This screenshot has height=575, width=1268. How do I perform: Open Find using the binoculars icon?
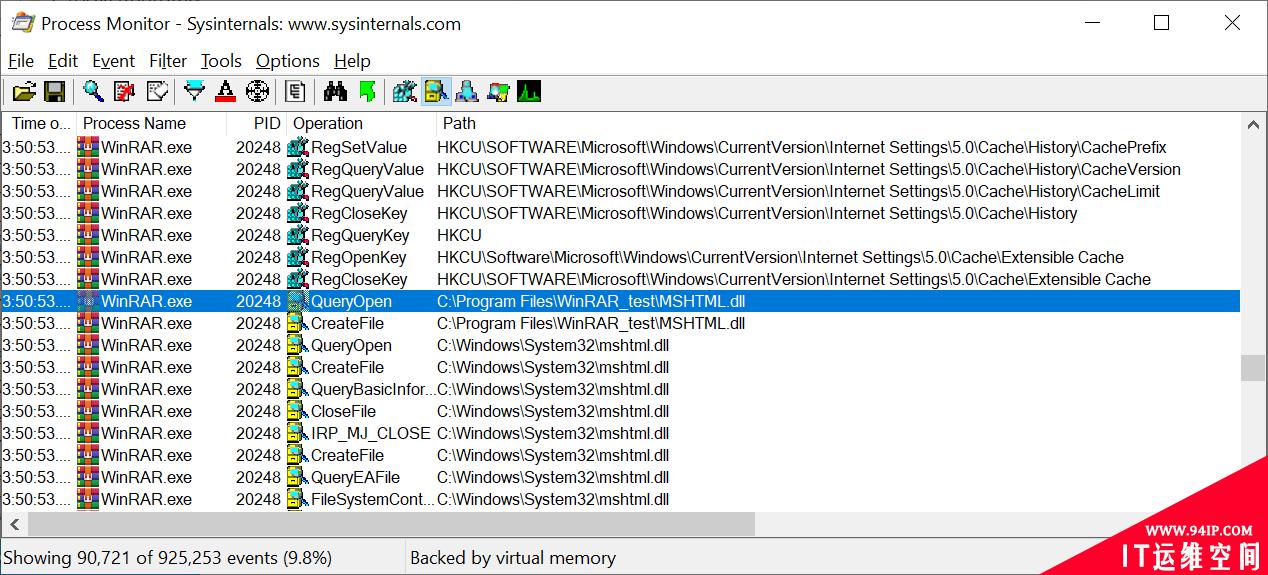(x=335, y=92)
